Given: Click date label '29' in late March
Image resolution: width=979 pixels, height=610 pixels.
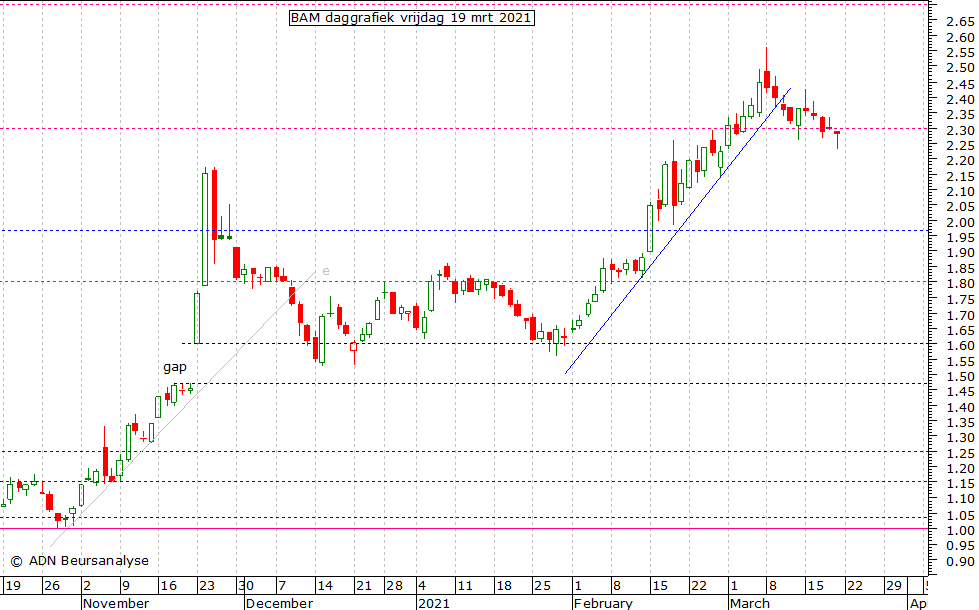Looking at the screenshot, I should 894,586.
